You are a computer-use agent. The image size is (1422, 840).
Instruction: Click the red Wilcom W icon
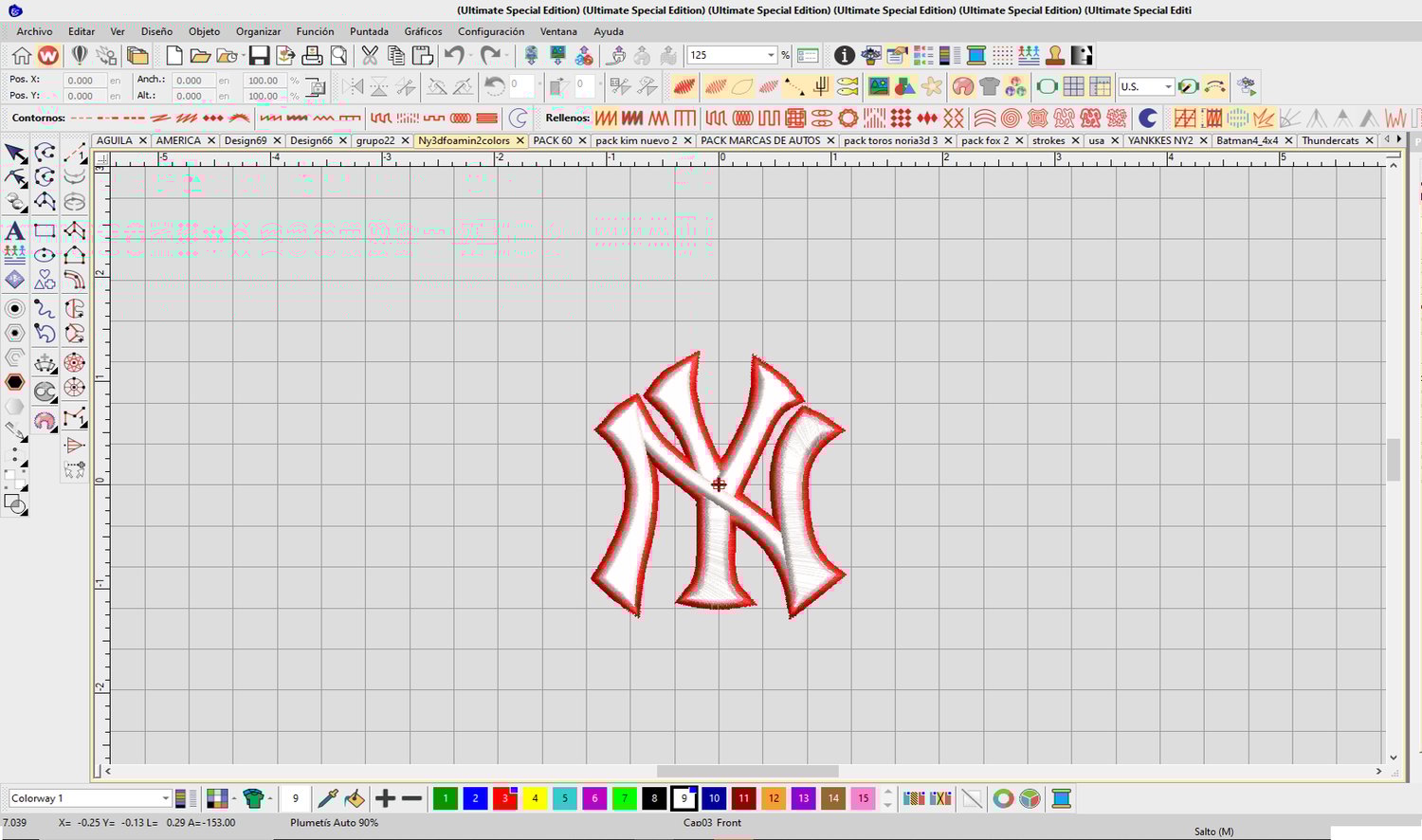coord(47,55)
